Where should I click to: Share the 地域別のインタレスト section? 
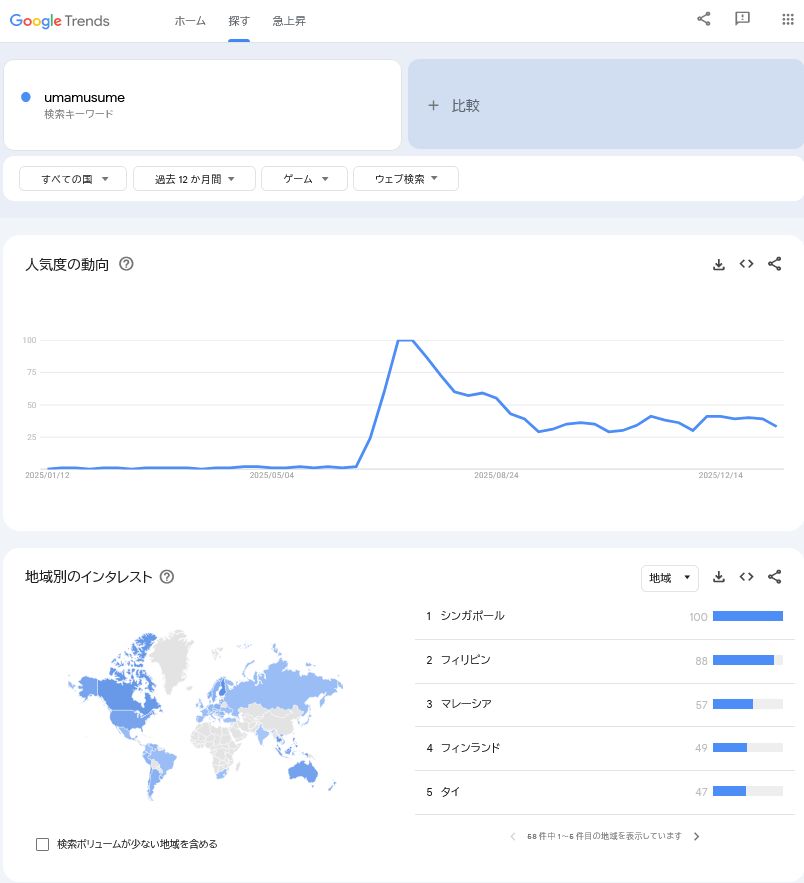tap(774, 577)
